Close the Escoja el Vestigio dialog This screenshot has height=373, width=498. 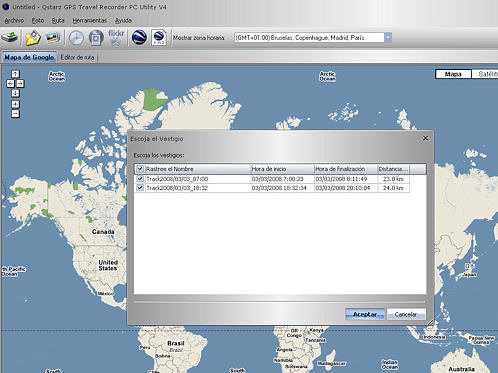(425, 138)
